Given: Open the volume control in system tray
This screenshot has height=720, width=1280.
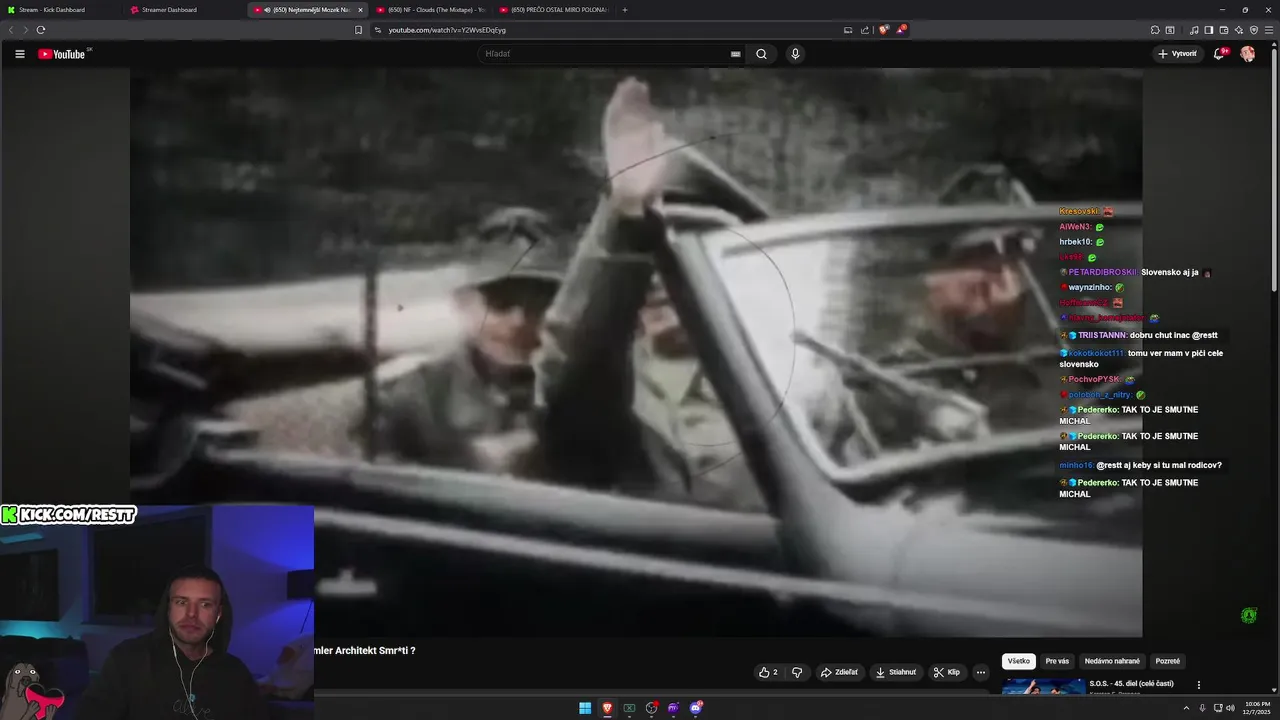Looking at the screenshot, I should click(1229, 708).
